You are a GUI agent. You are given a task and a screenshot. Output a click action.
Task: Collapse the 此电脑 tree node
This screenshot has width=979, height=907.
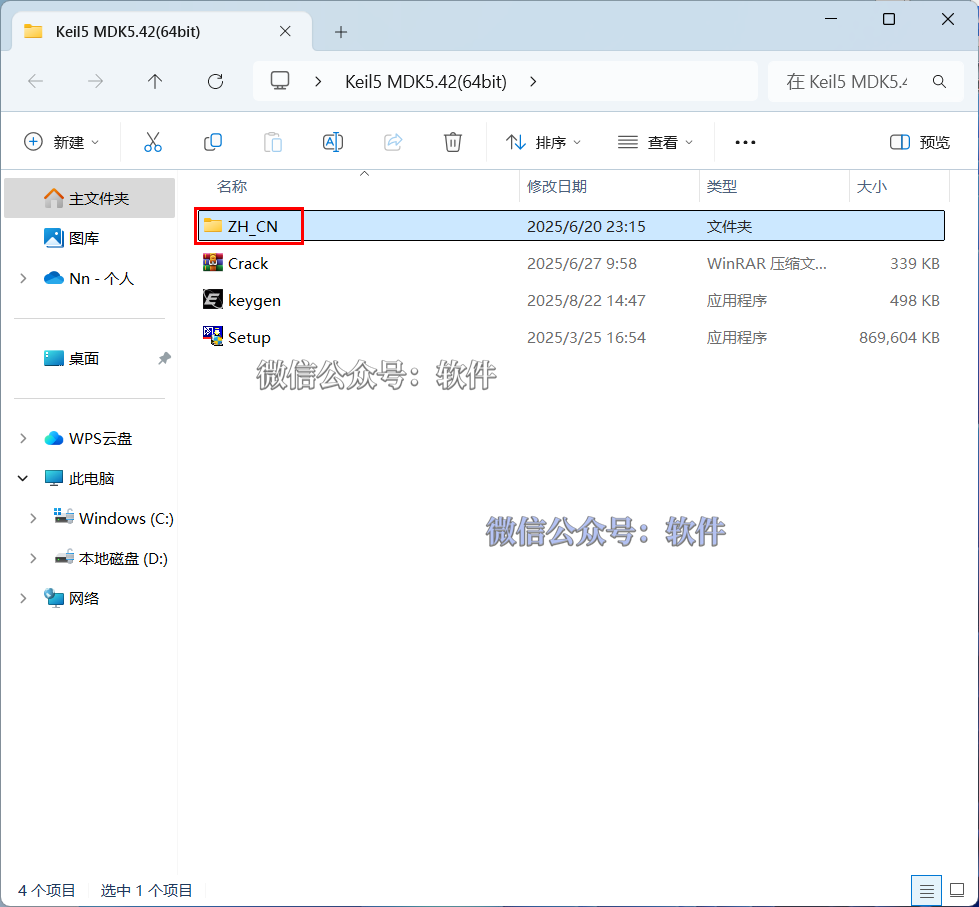point(23,478)
